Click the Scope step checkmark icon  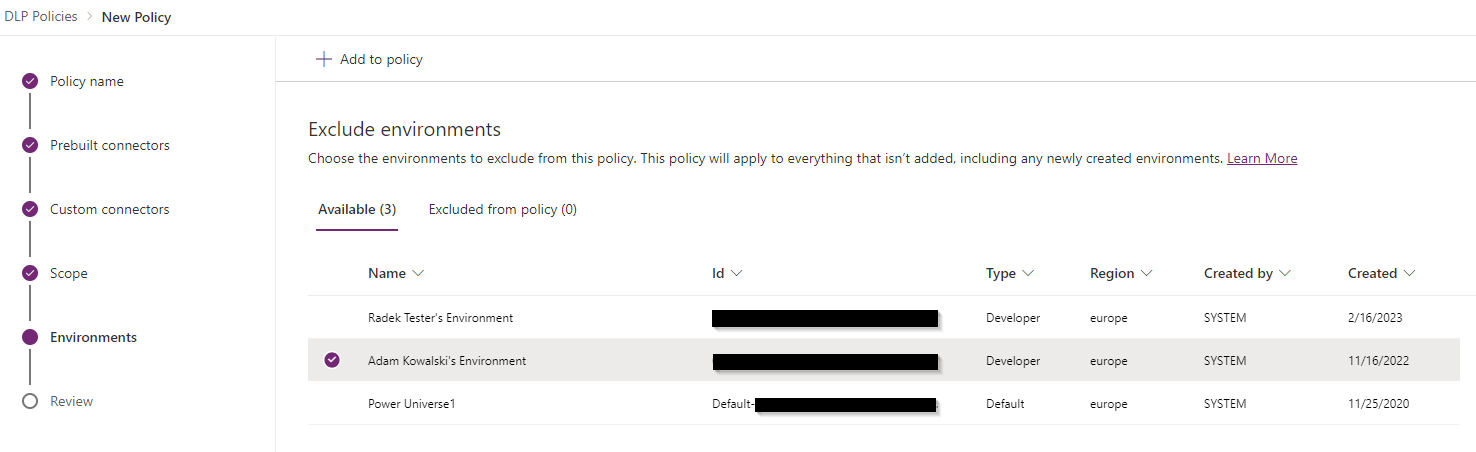pyautogui.click(x=30, y=273)
